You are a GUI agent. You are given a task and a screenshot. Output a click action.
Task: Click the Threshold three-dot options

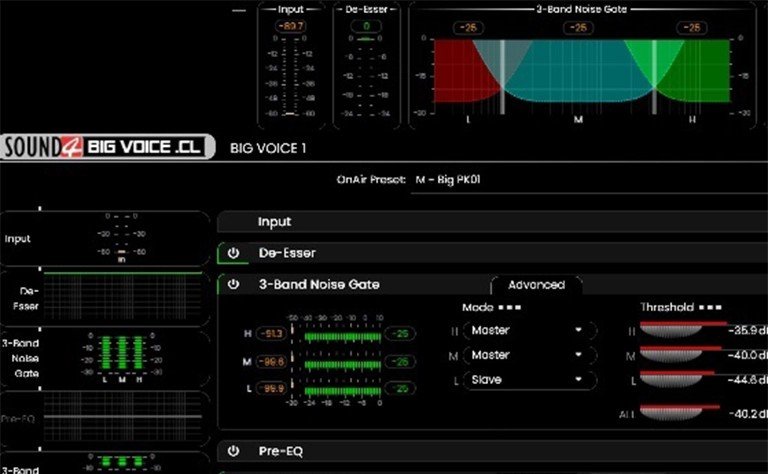[710, 308]
